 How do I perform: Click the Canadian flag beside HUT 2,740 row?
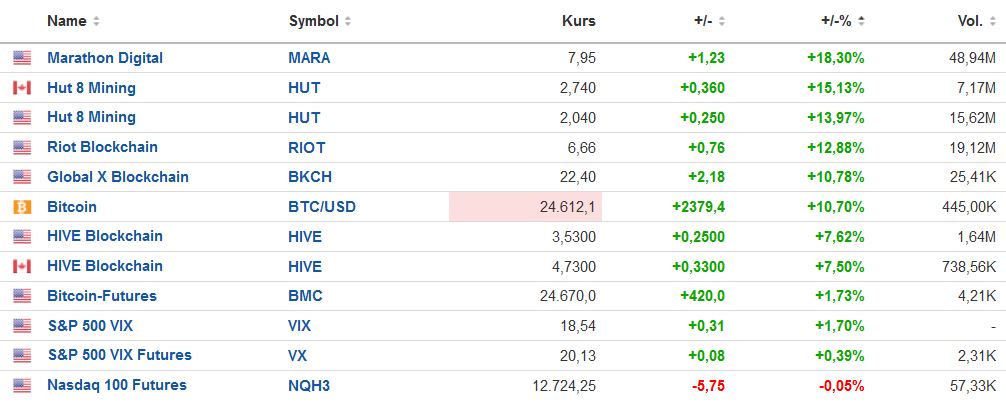tap(22, 88)
